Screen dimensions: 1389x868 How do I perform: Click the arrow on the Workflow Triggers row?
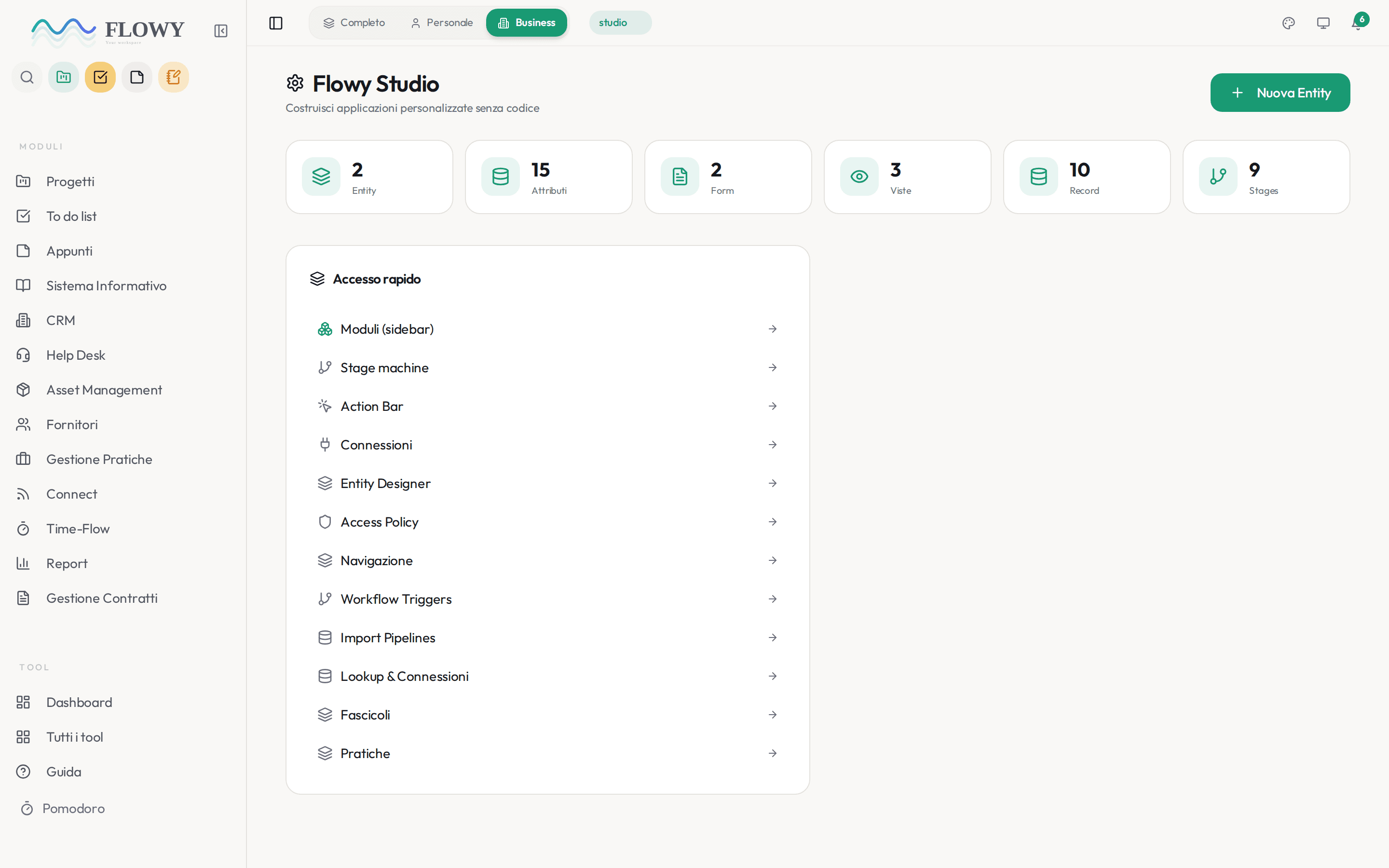coord(773,599)
